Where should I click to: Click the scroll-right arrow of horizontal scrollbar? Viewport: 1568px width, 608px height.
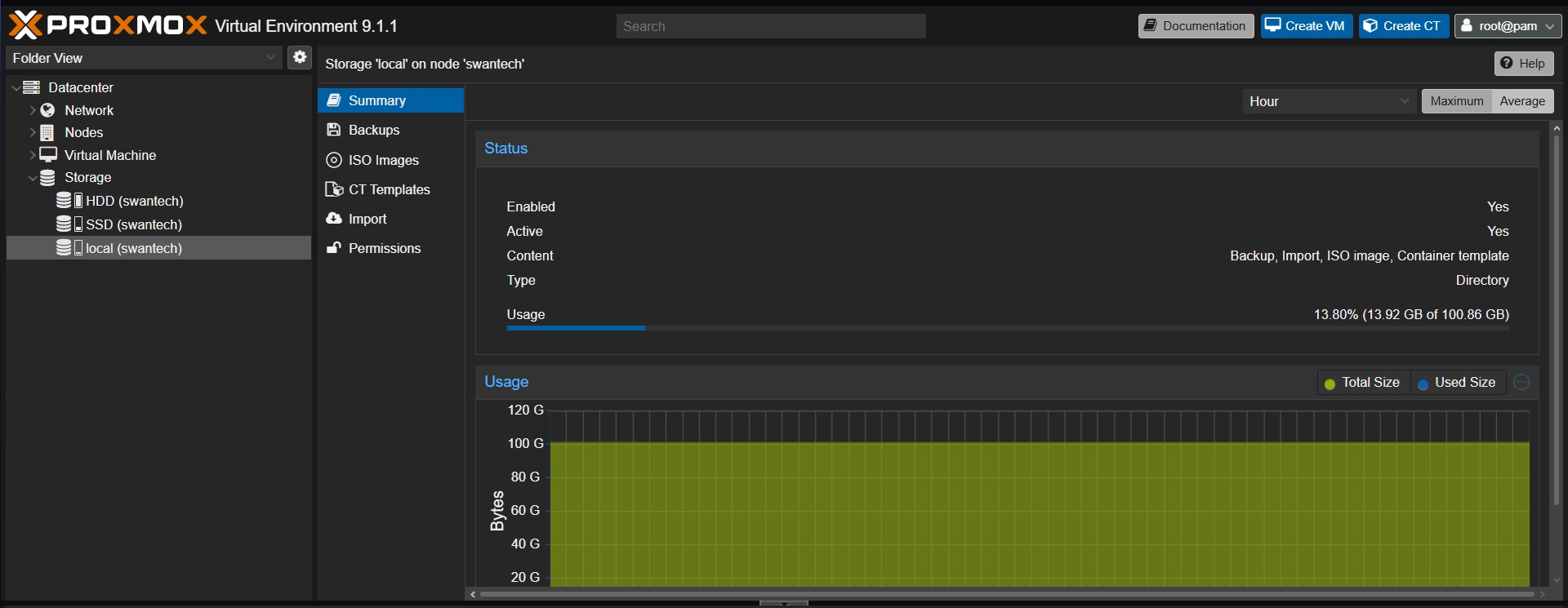point(1542,594)
